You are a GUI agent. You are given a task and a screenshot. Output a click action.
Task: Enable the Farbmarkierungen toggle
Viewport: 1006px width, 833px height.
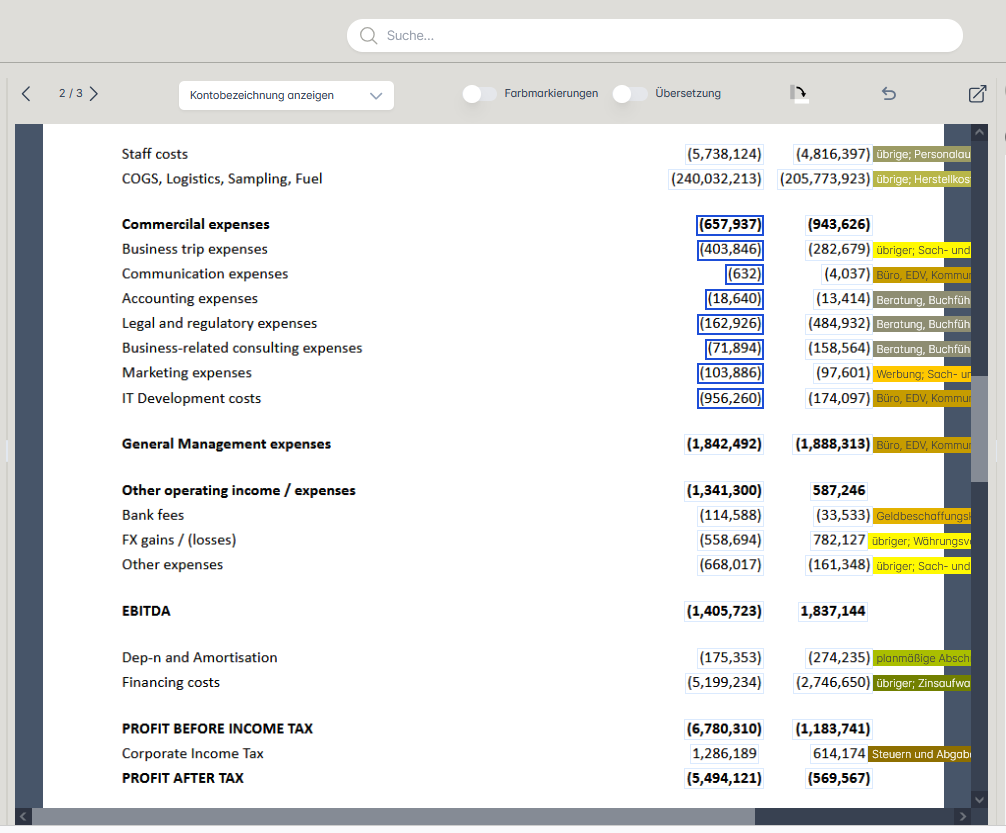[480, 94]
